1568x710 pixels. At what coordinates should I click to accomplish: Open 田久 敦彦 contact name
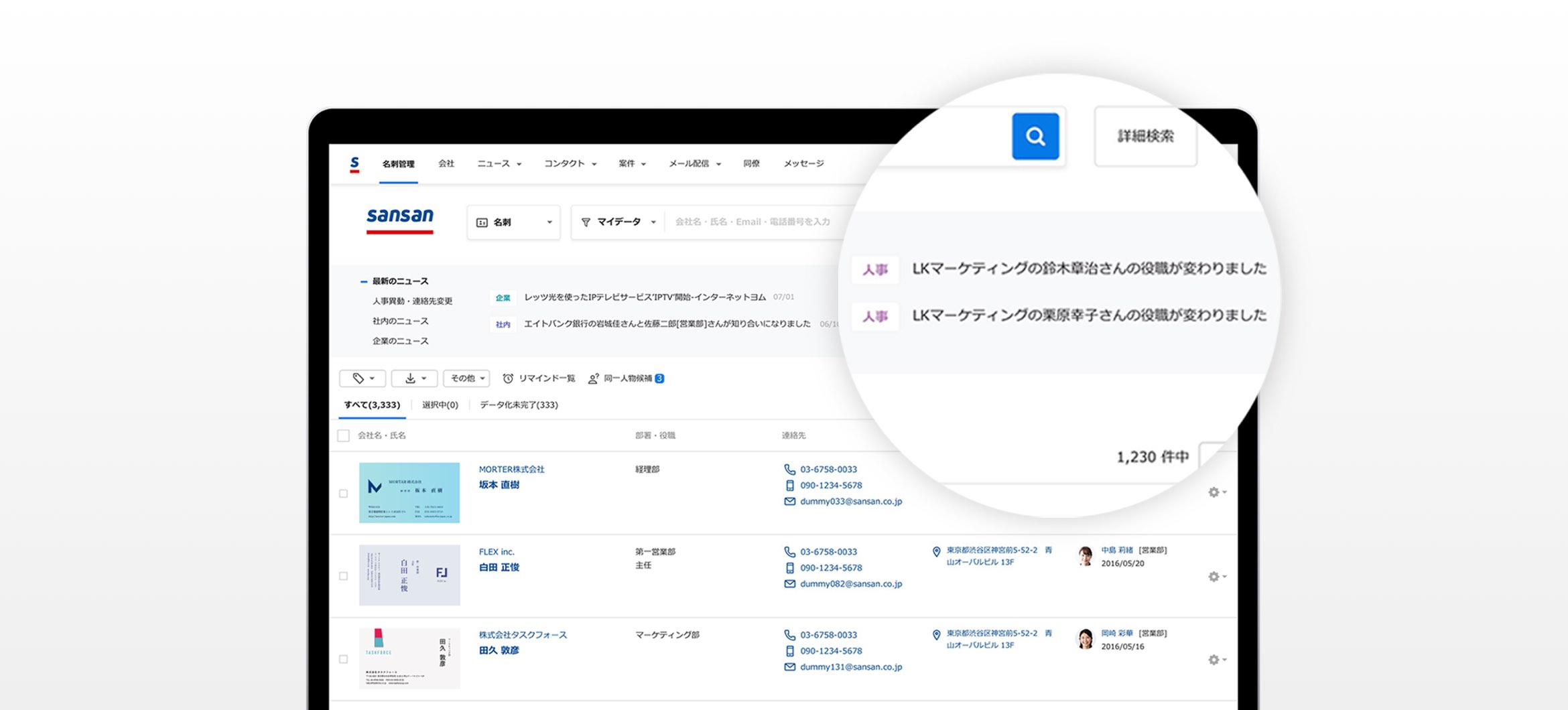(x=499, y=650)
